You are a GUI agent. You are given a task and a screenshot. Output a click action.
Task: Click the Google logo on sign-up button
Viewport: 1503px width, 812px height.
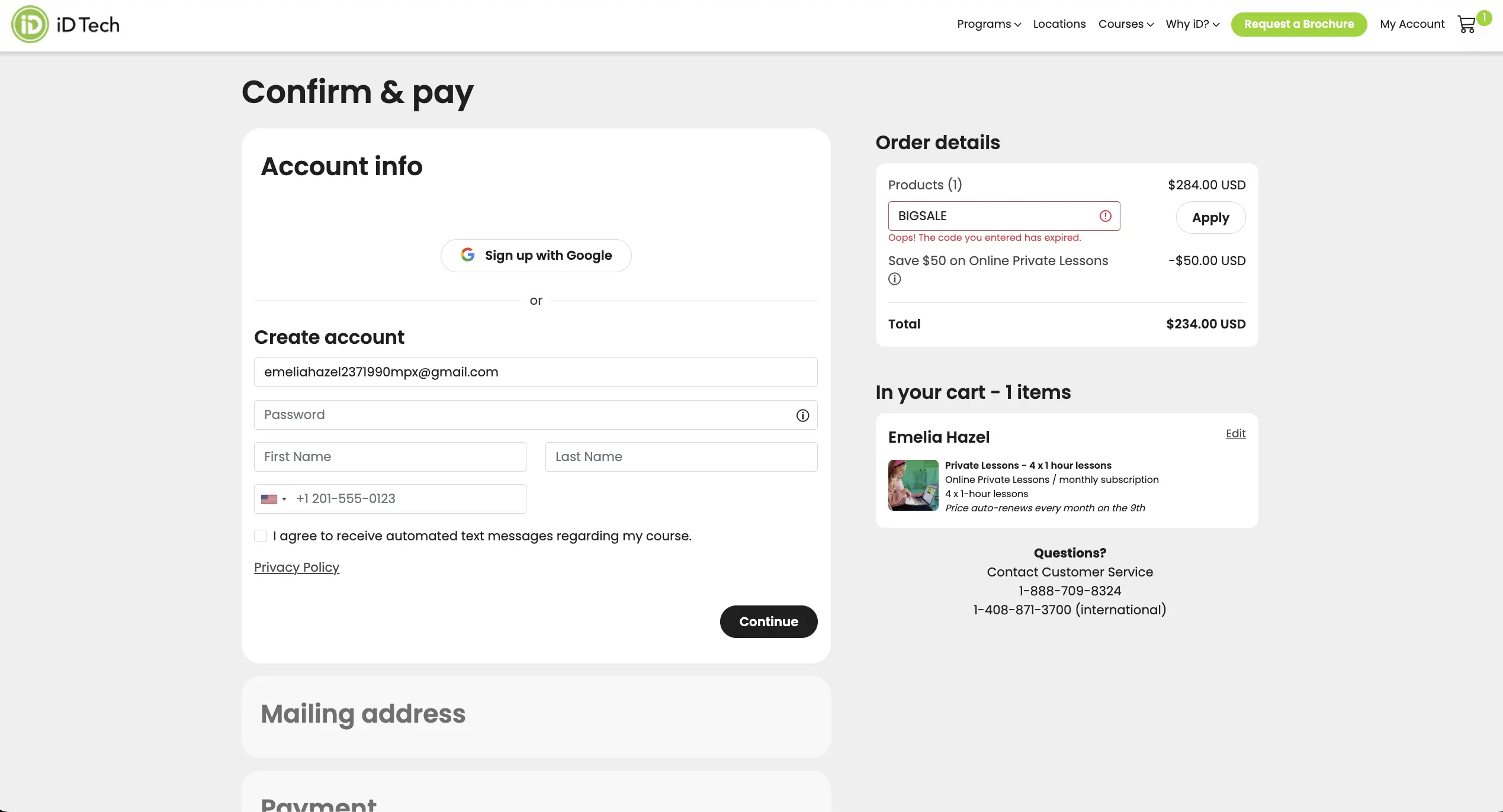coord(468,255)
